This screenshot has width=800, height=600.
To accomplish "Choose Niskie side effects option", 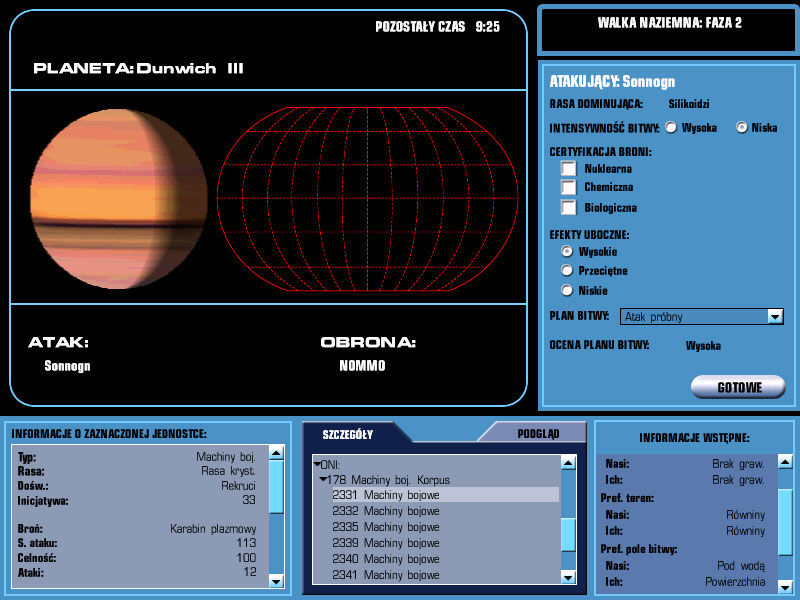I will (566, 290).
